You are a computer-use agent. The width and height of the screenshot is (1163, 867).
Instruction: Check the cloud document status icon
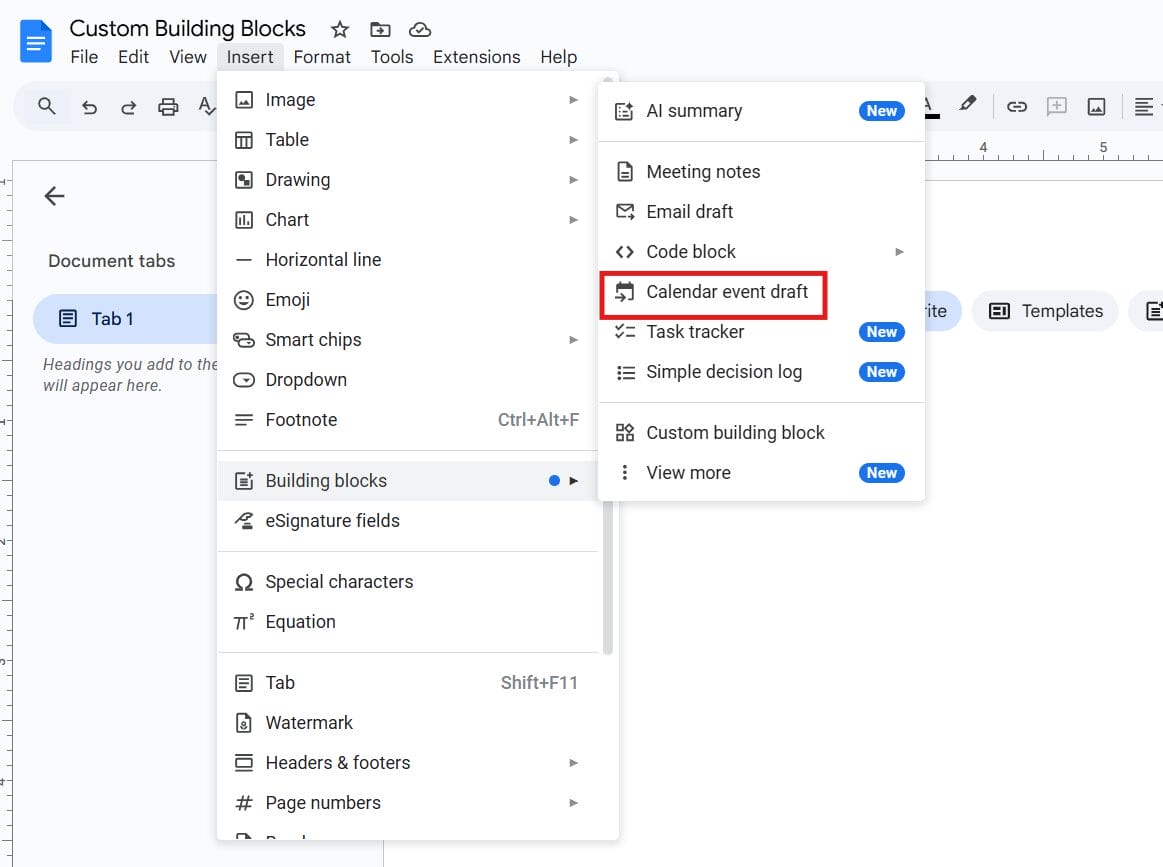tap(420, 30)
